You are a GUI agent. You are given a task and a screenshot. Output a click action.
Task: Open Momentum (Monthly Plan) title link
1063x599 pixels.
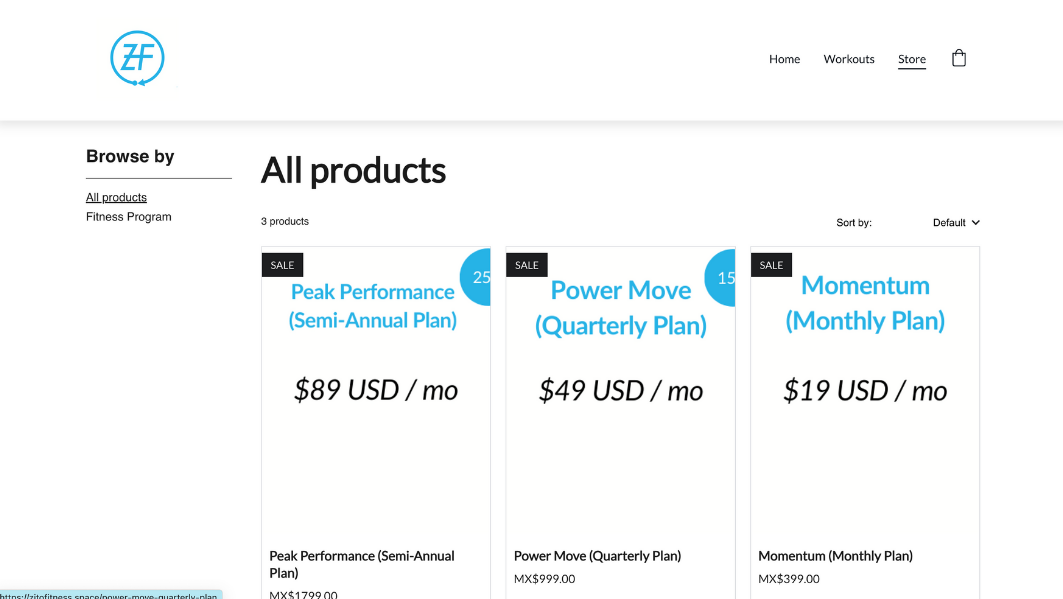[835, 556]
